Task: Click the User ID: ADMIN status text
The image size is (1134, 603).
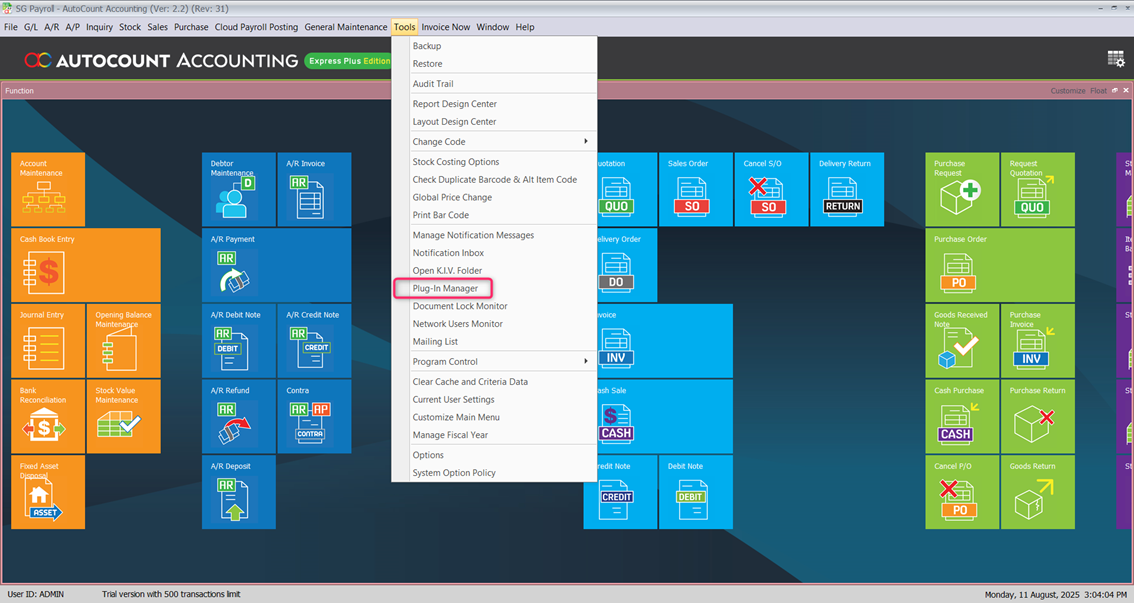Action: (x=35, y=594)
